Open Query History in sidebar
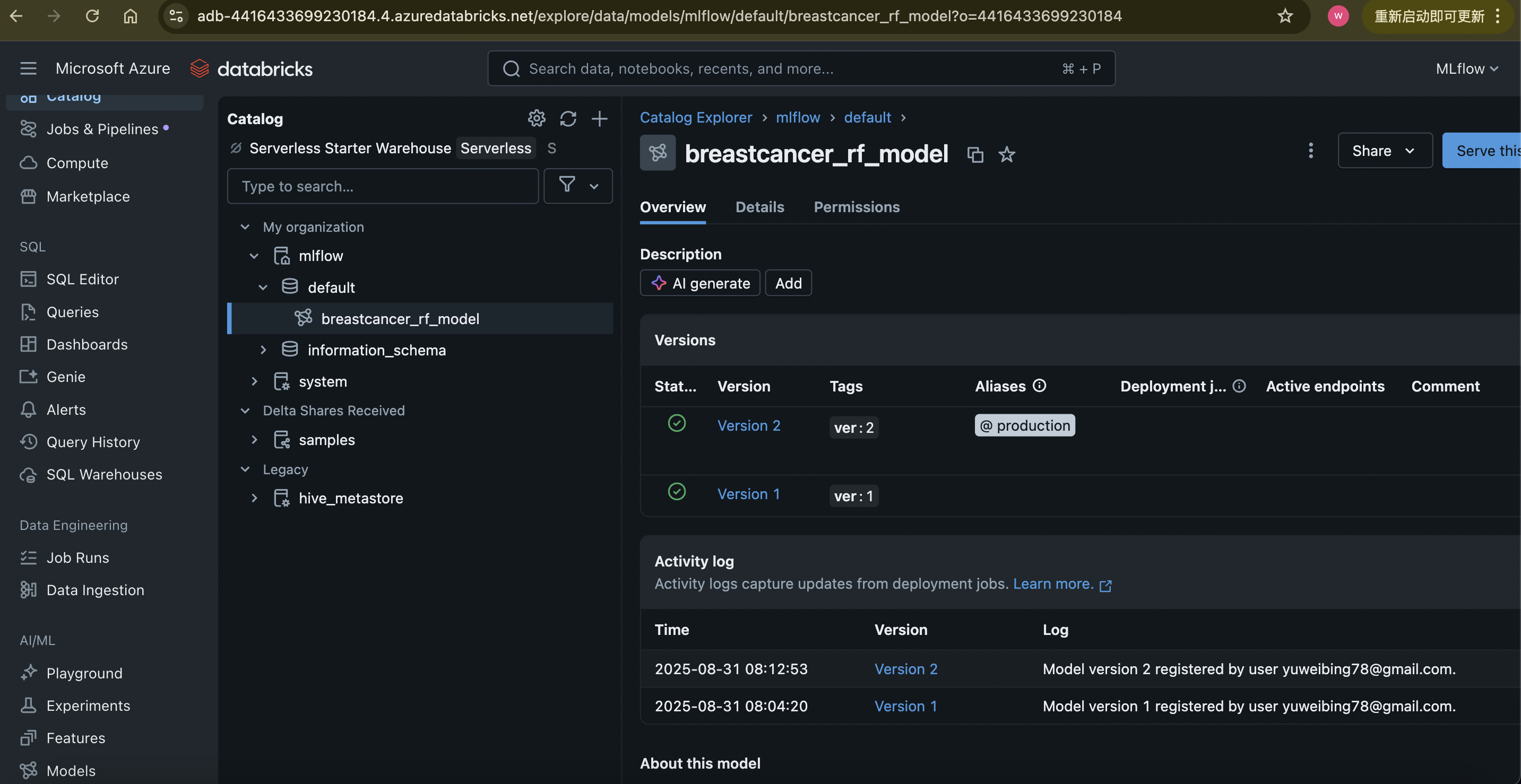This screenshot has height=784, width=1521. click(x=93, y=442)
